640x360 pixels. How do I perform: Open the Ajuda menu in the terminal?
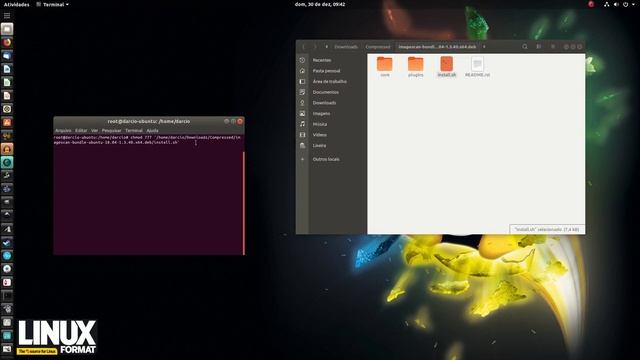tap(152, 131)
